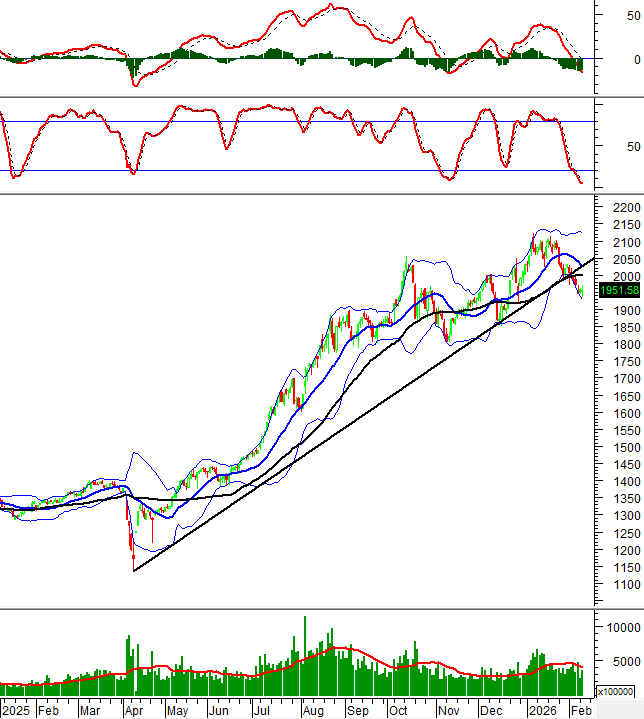644x719 pixels.
Task: Click the Oct label on the time axis
Action: coord(399,709)
